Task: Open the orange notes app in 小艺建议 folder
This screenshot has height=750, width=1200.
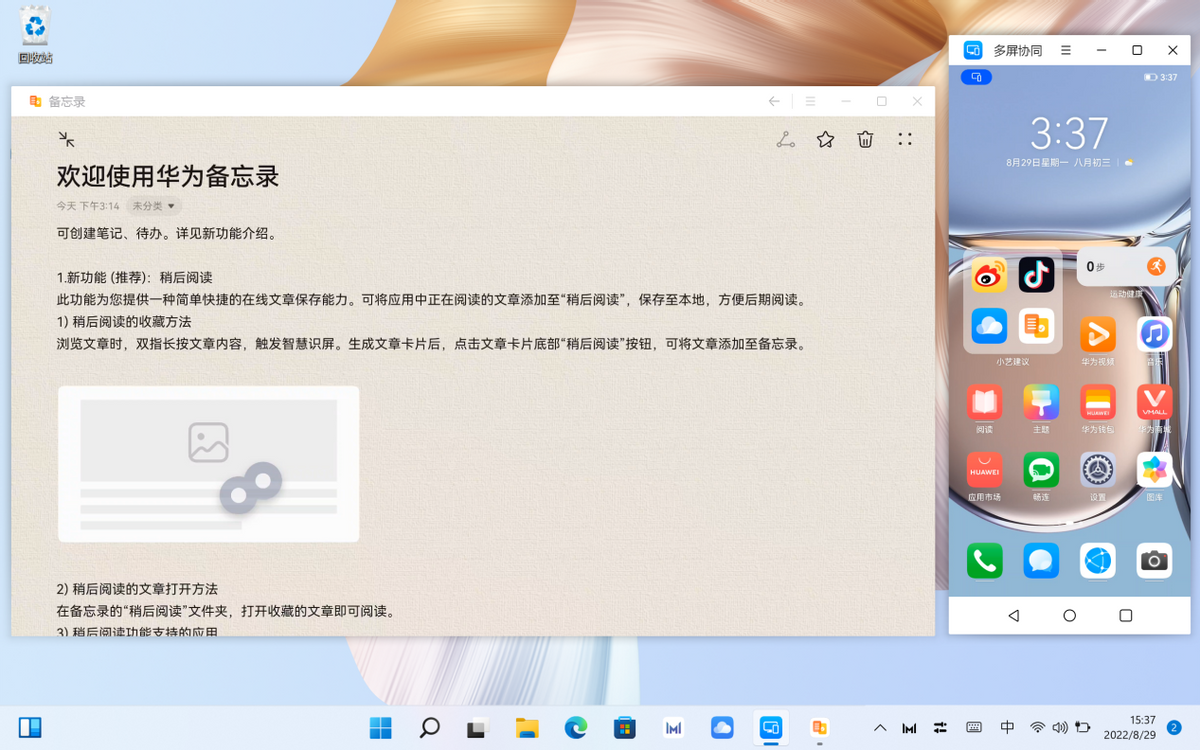Action: (x=1037, y=325)
